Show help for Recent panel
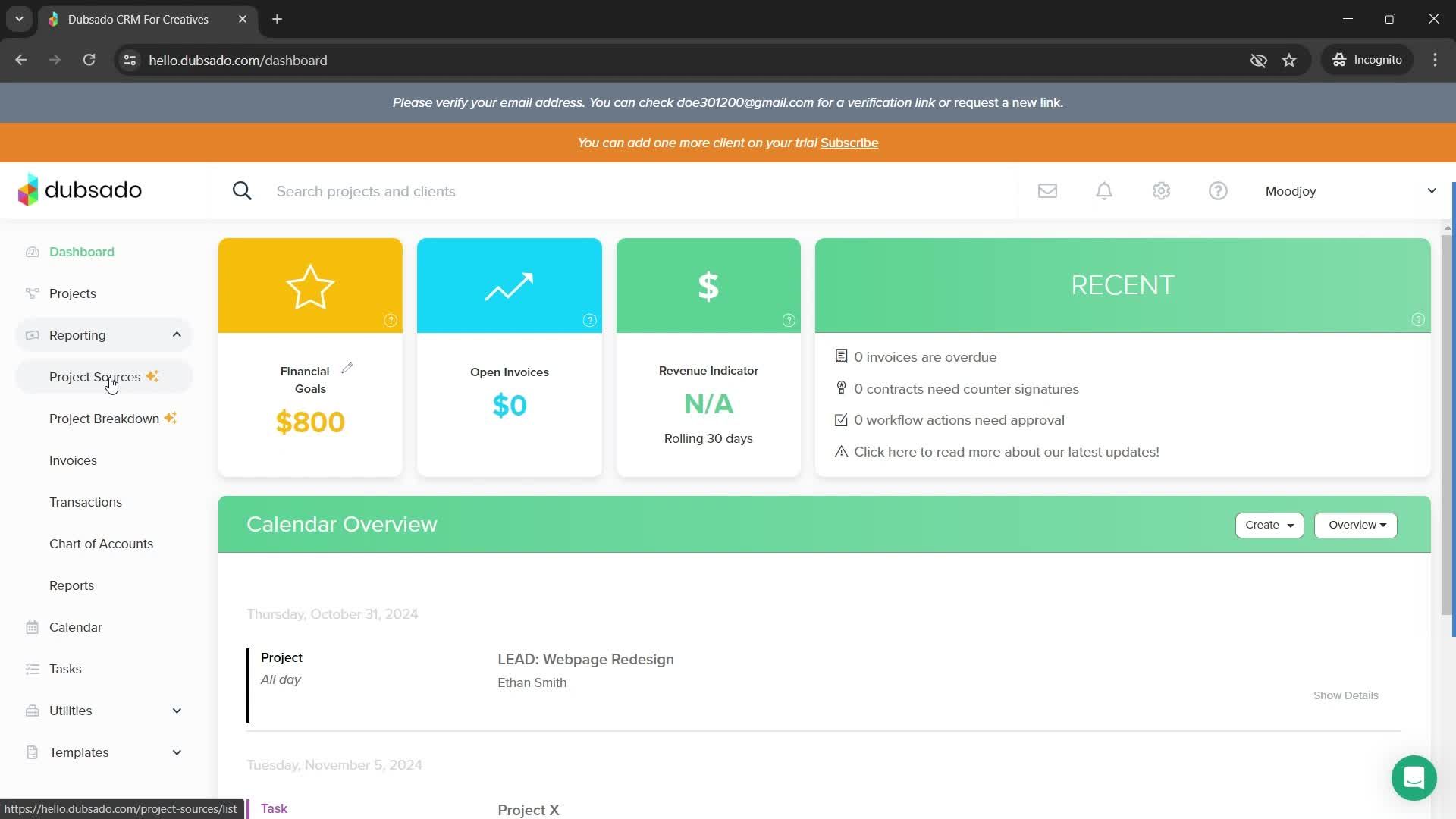This screenshot has width=1456, height=819. tap(1418, 320)
